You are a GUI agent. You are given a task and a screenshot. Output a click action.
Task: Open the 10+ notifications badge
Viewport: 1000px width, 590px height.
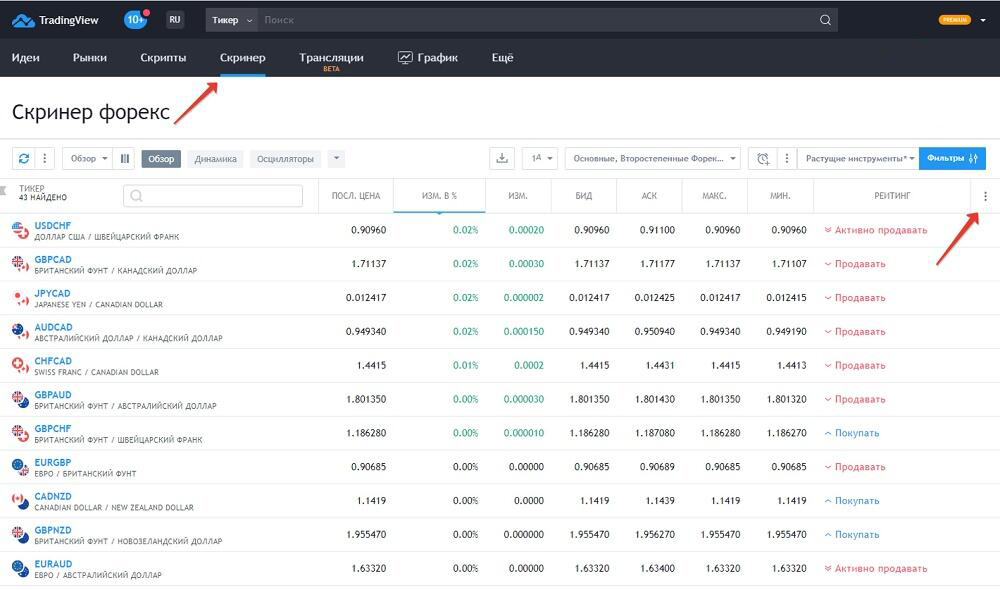coord(136,20)
